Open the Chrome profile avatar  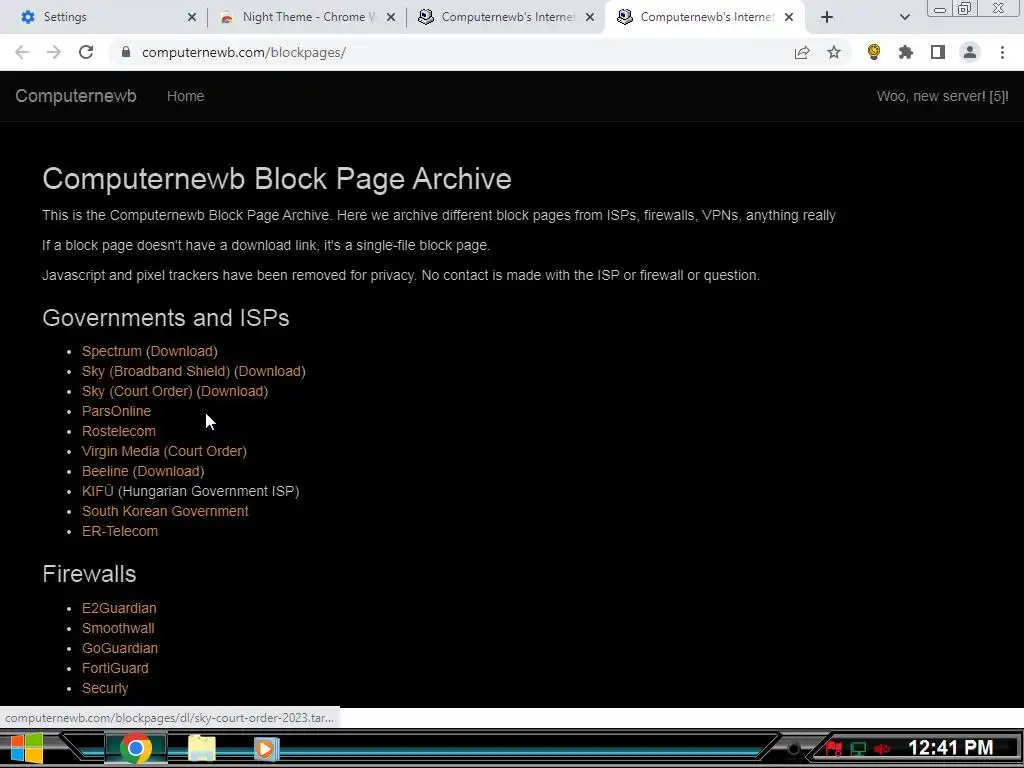pyautogui.click(x=970, y=52)
